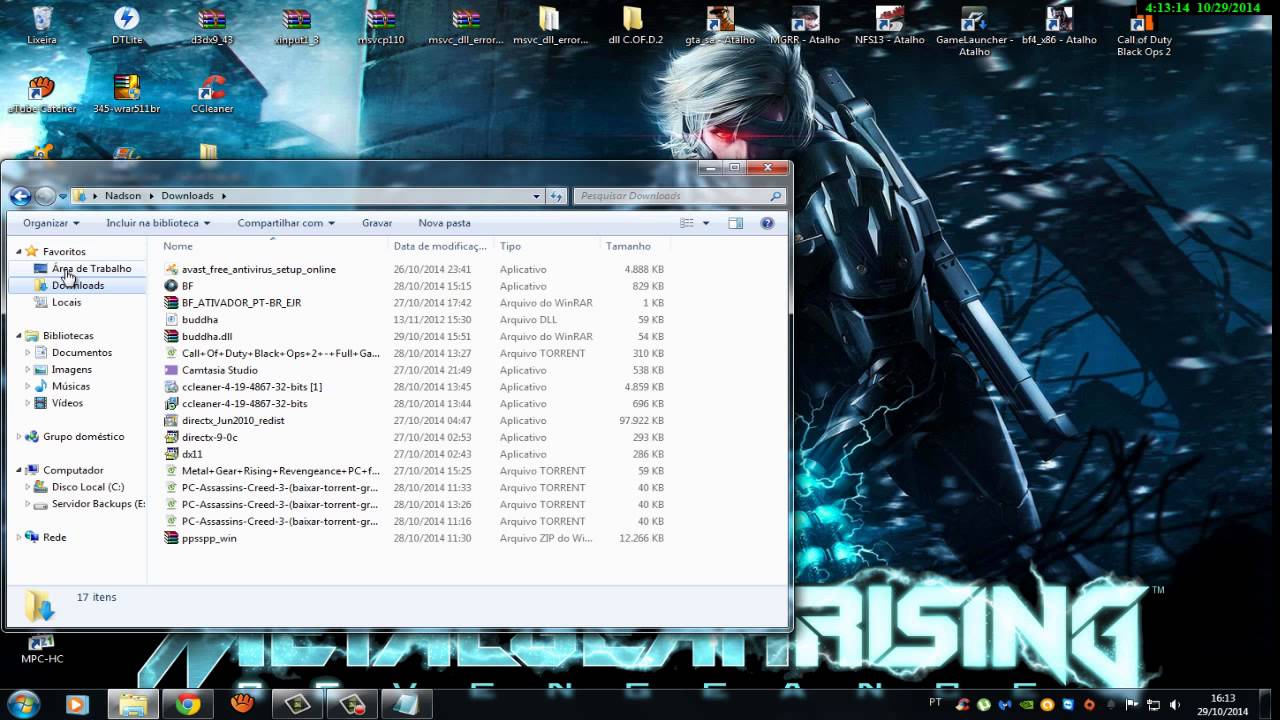The height and width of the screenshot is (720, 1280).
Task: Launch Call of Duty Black Ops 2 shortcut
Action: coord(1144,32)
